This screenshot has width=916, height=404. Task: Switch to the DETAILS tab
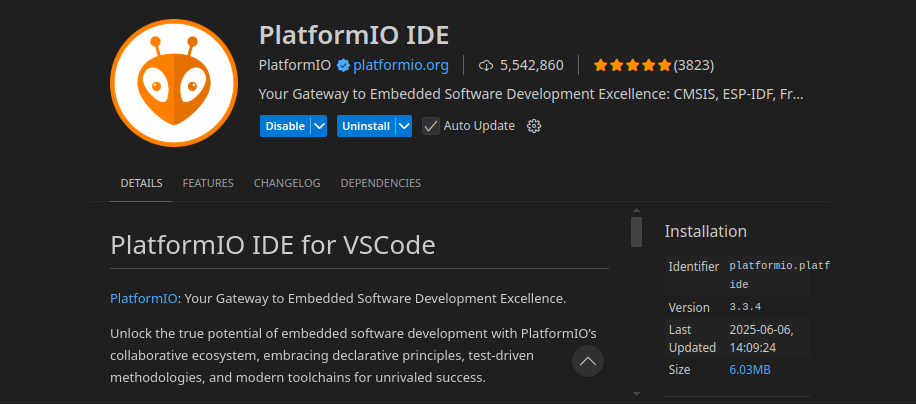tap(141, 183)
